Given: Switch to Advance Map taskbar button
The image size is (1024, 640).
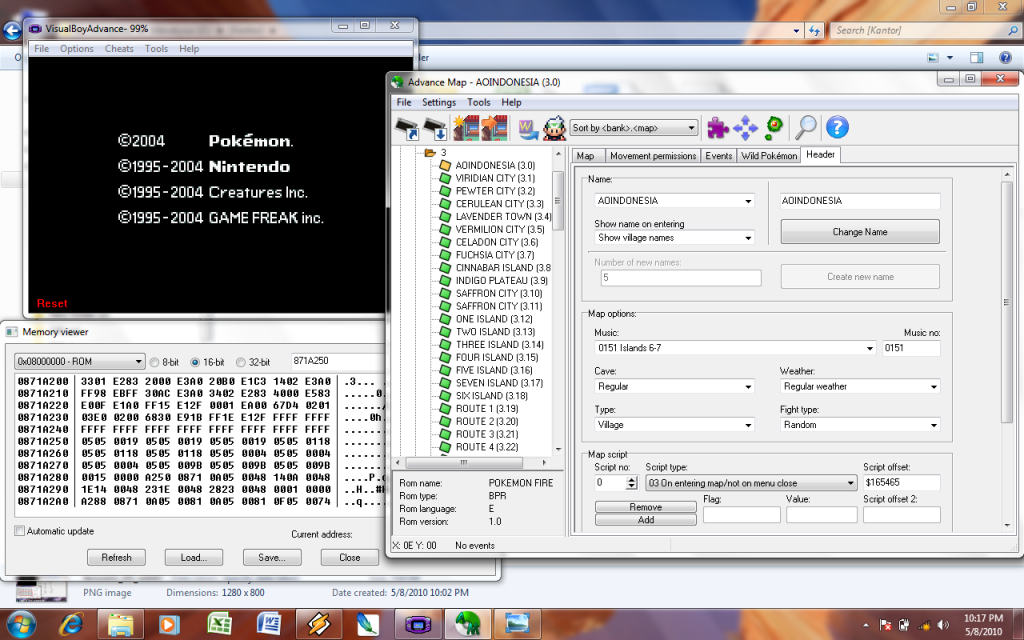Looking at the screenshot, I should 468,624.
